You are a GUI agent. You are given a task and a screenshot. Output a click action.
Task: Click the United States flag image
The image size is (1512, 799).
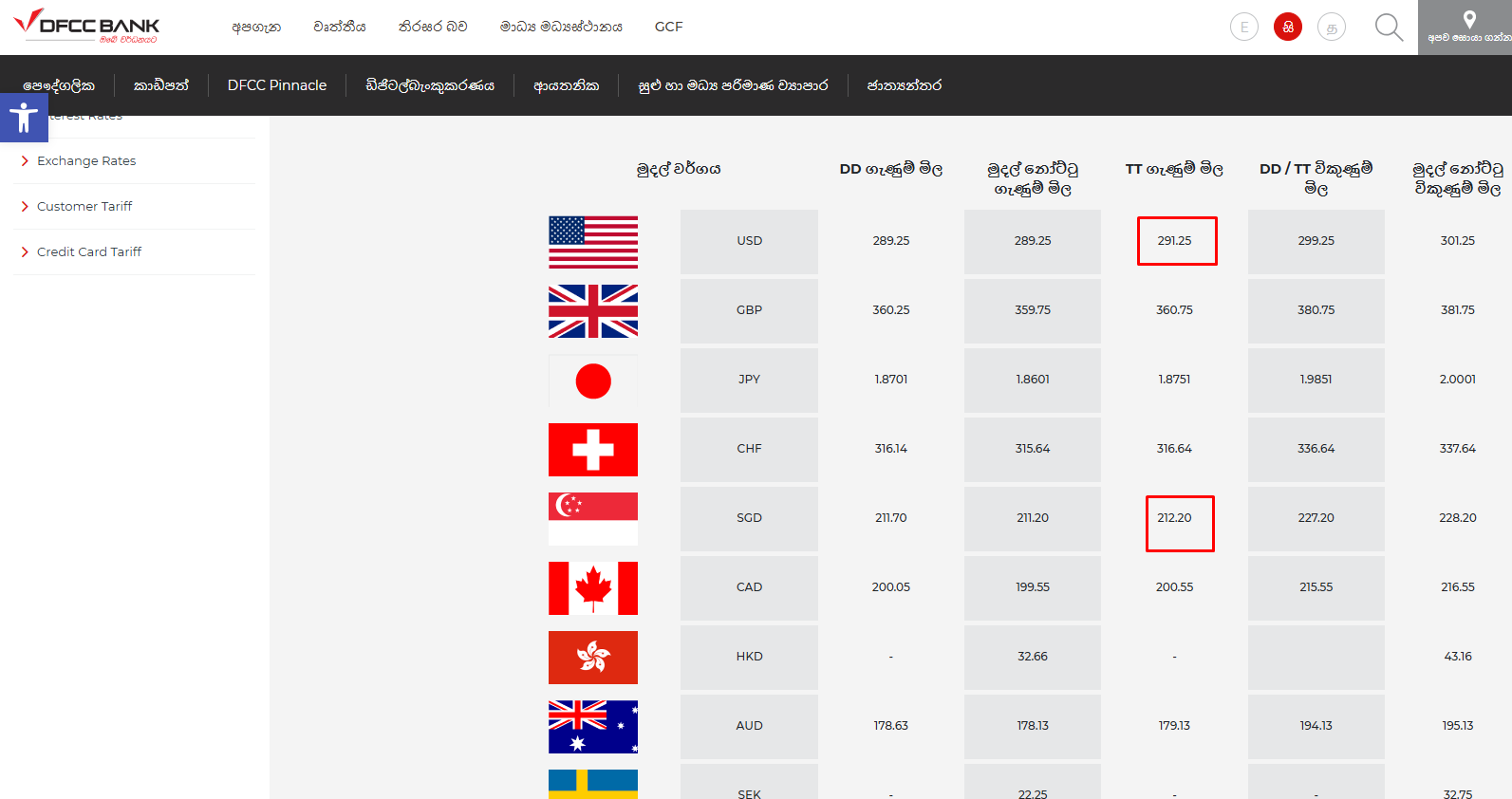pyautogui.click(x=593, y=242)
